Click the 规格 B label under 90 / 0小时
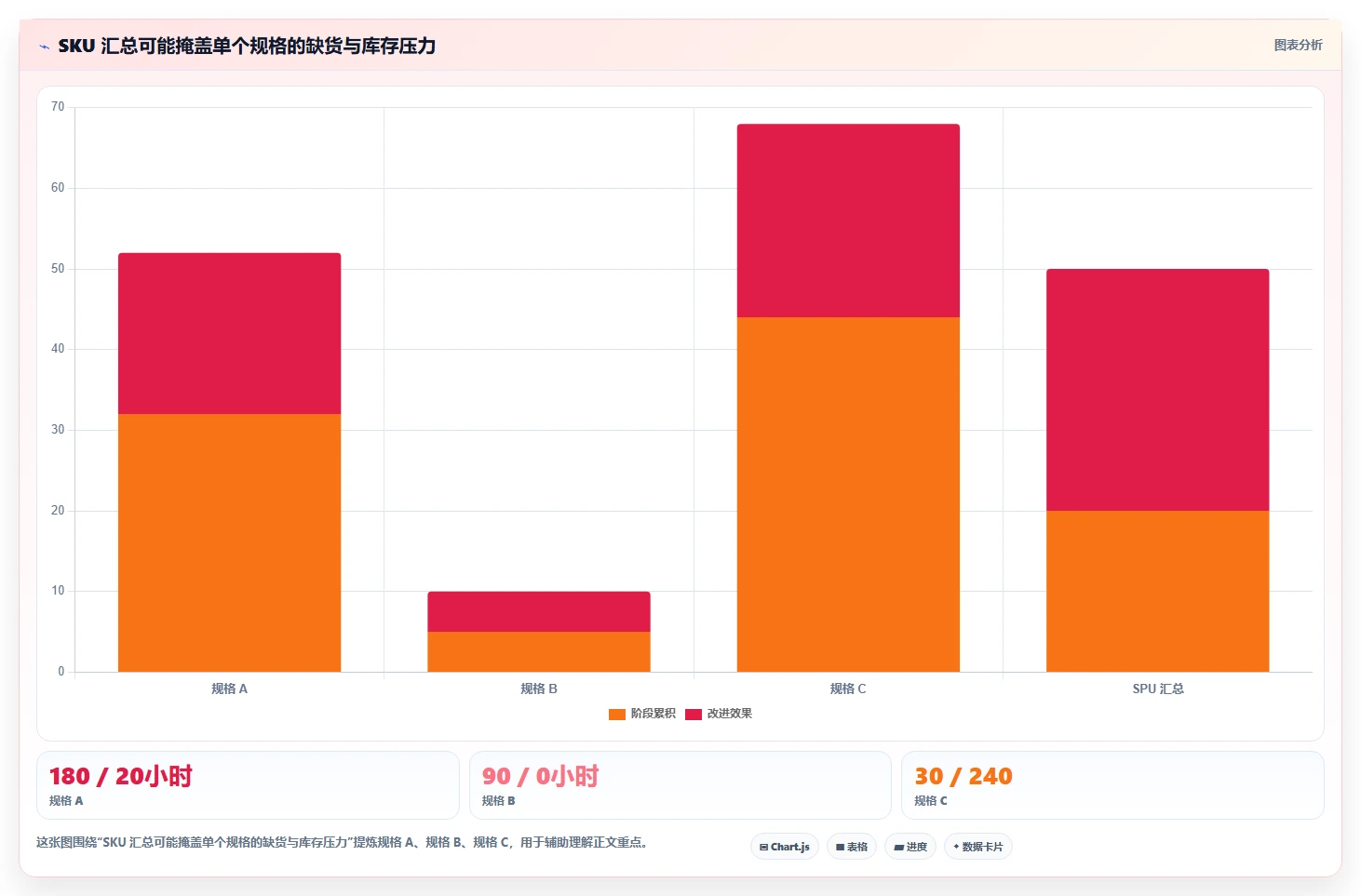Image resolution: width=1361 pixels, height=896 pixels. point(498,801)
